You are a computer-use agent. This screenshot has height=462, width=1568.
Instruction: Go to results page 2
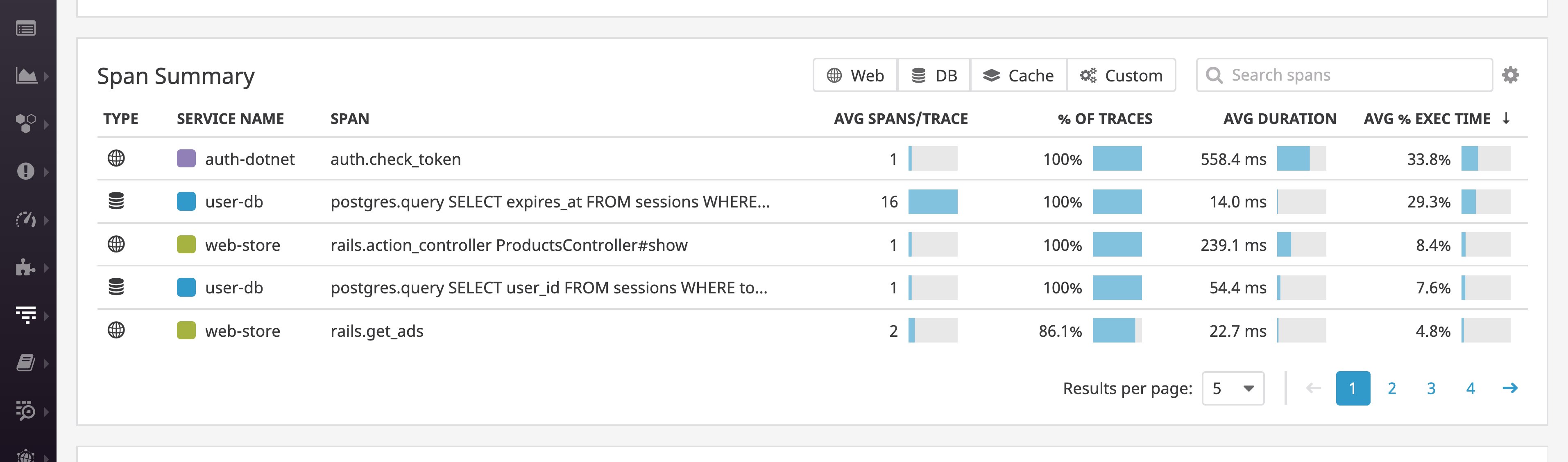[x=1391, y=388]
